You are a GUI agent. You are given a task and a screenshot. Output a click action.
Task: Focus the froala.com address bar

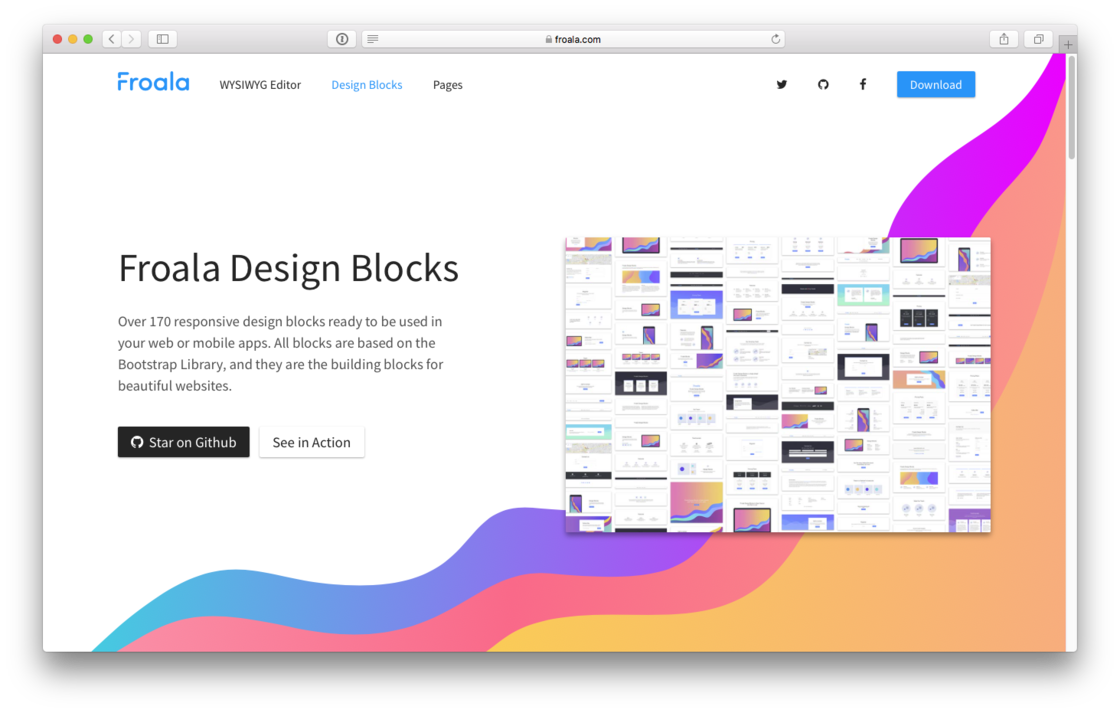click(574, 39)
